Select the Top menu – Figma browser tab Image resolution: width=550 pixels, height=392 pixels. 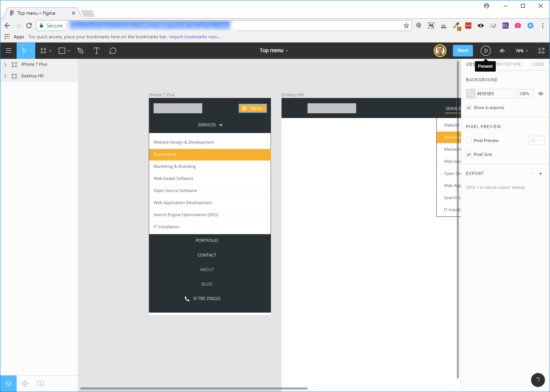click(41, 13)
